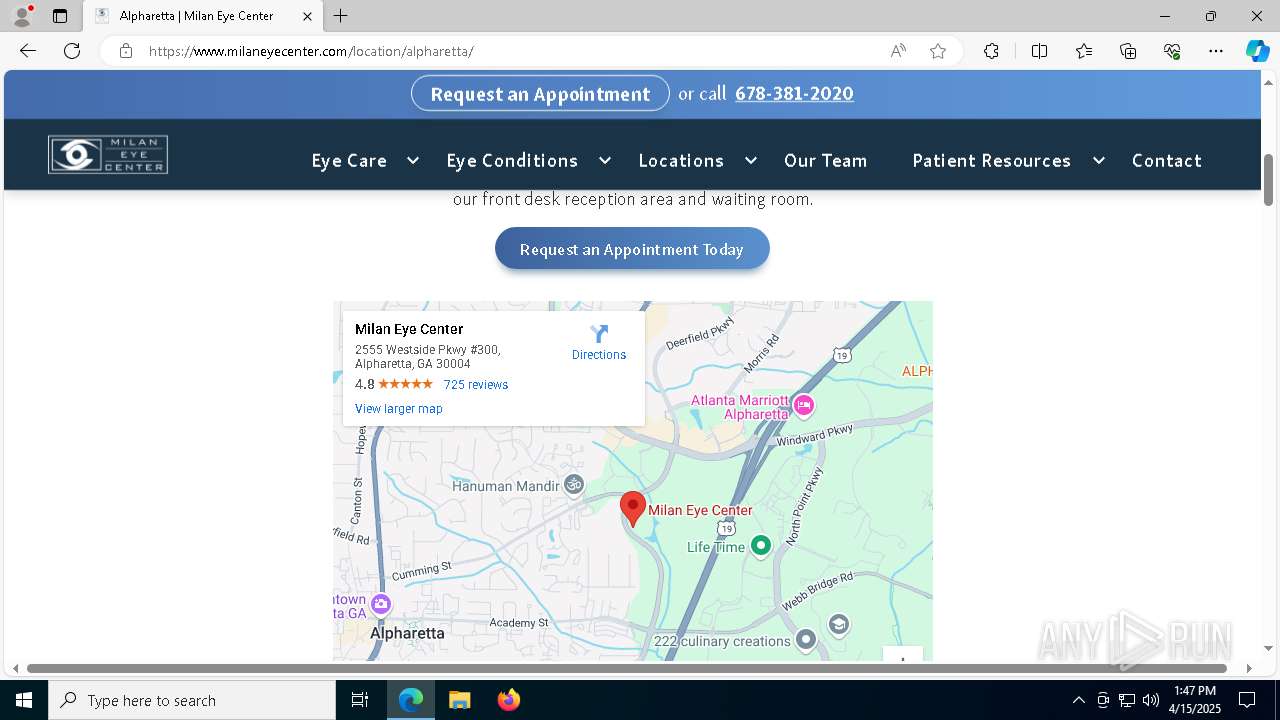Click View larger map link

pyautogui.click(x=398, y=409)
